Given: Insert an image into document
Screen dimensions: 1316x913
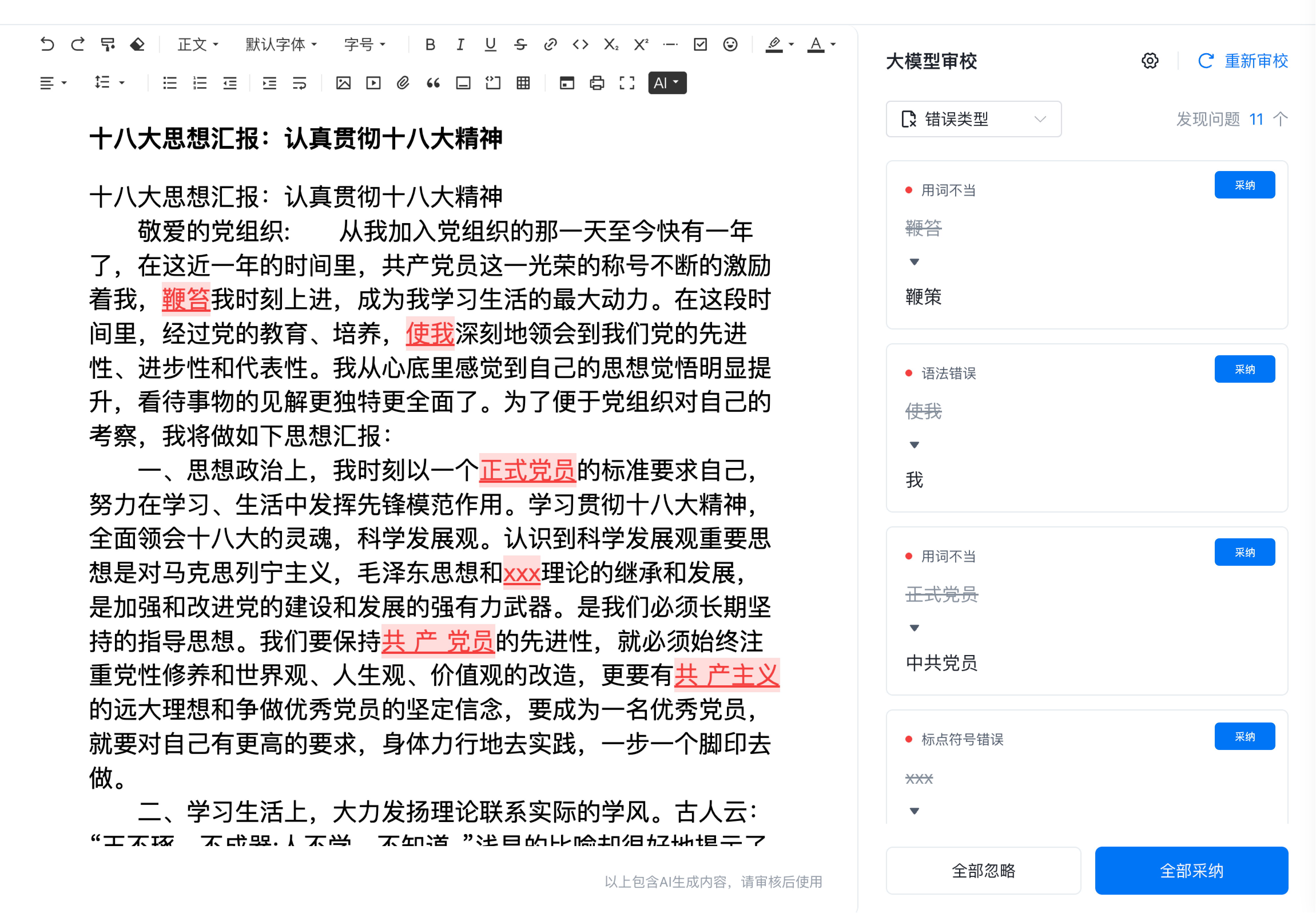Looking at the screenshot, I should click(x=343, y=83).
